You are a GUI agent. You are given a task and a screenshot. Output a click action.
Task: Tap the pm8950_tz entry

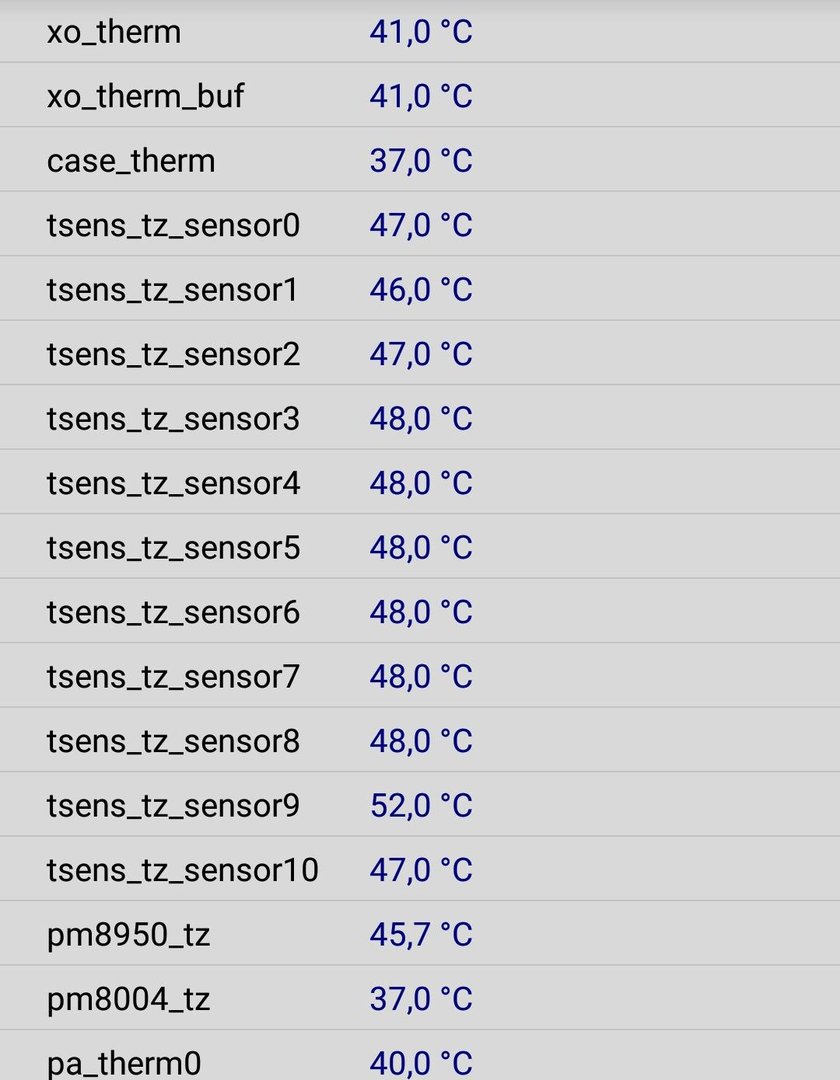(420, 933)
